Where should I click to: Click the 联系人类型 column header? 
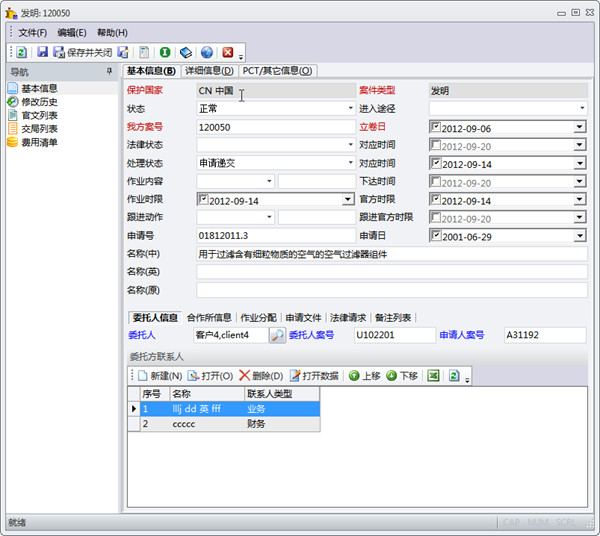click(282, 394)
